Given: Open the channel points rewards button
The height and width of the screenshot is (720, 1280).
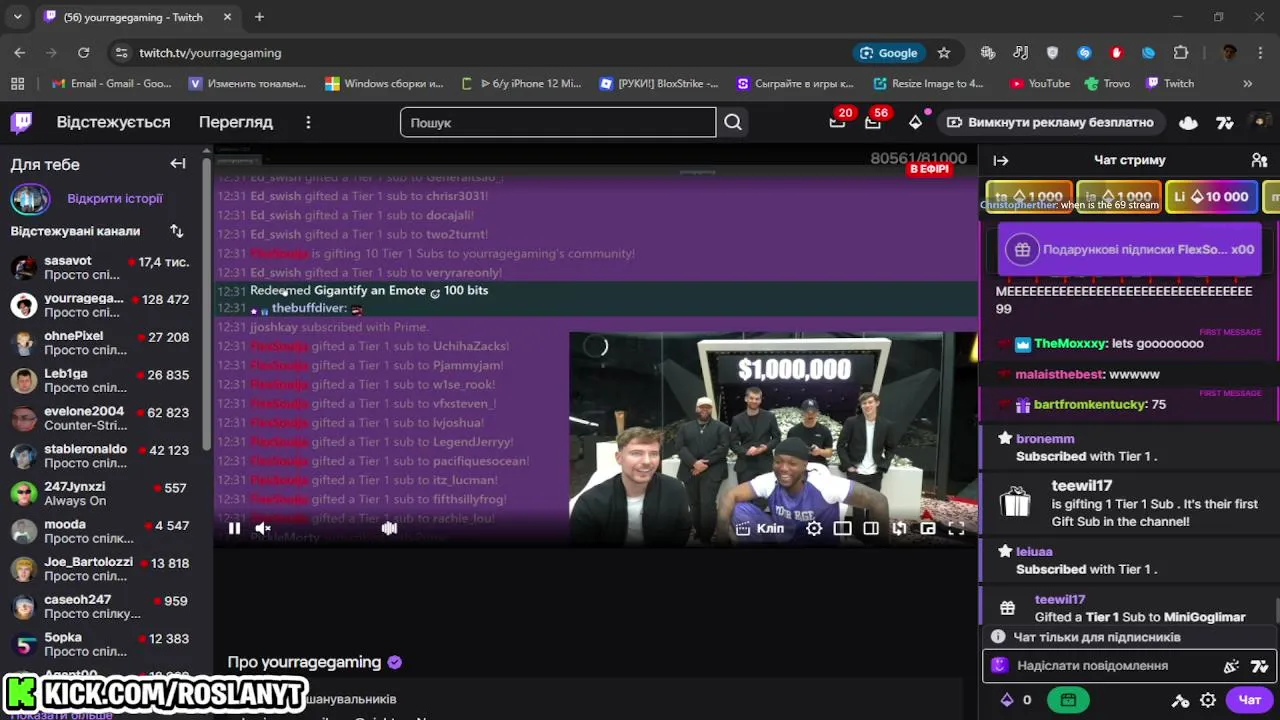Looking at the screenshot, I should coord(1068,700).
